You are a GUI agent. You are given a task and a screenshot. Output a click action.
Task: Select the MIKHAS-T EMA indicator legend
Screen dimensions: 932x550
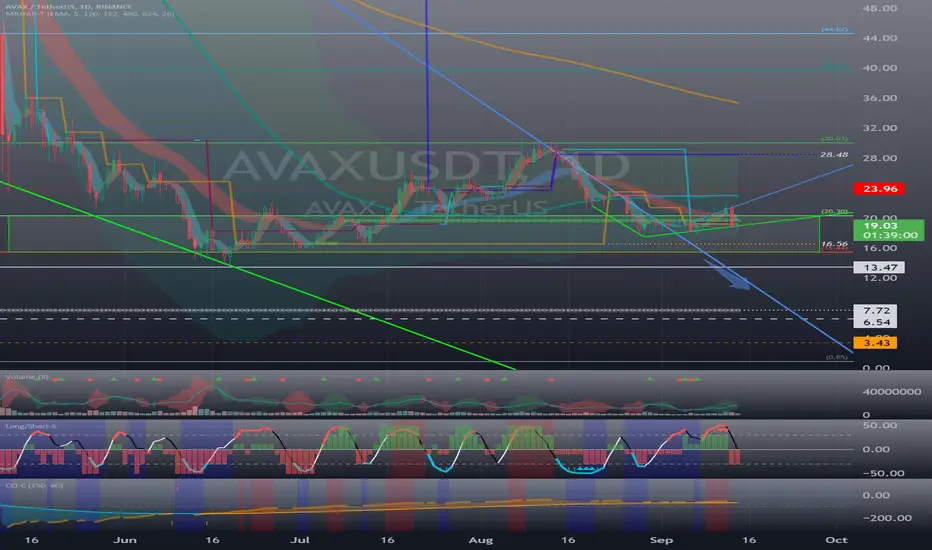[x=90, y=14]
